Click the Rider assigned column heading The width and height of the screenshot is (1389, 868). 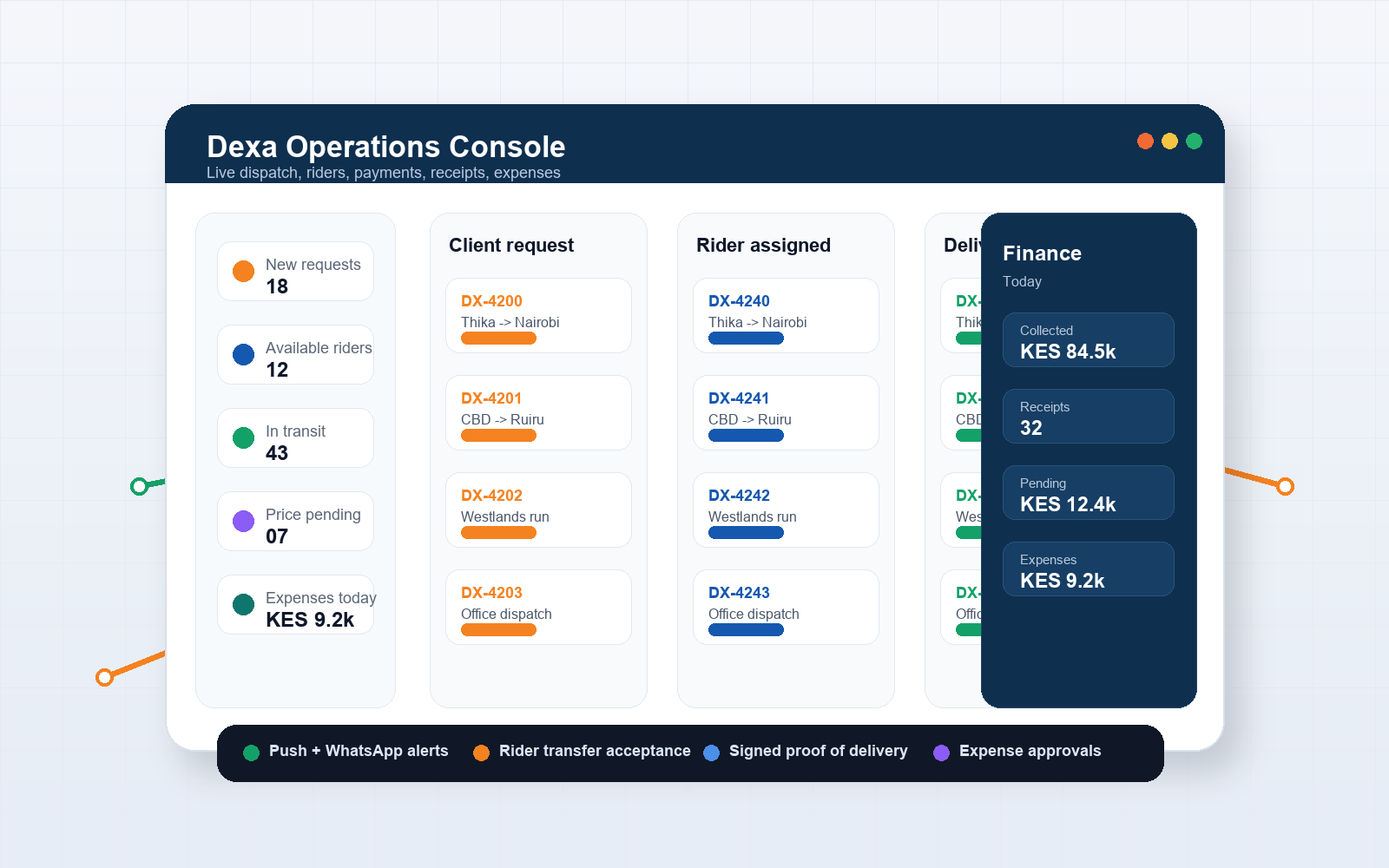763,246
